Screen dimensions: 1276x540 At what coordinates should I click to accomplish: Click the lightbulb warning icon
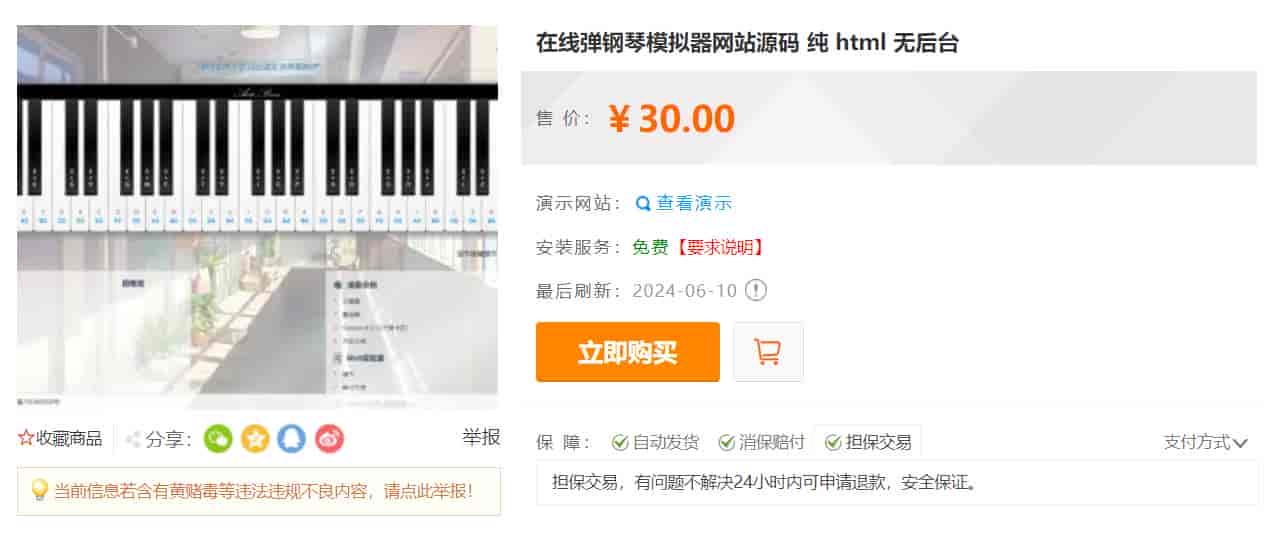[x=39, y=490]
